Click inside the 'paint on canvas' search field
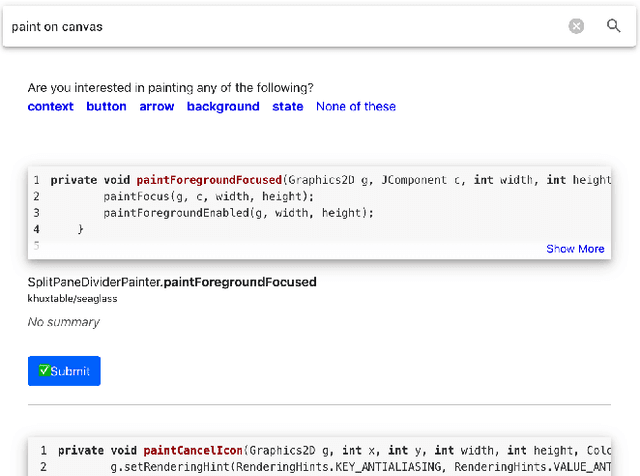 click(x=280, y=27)
